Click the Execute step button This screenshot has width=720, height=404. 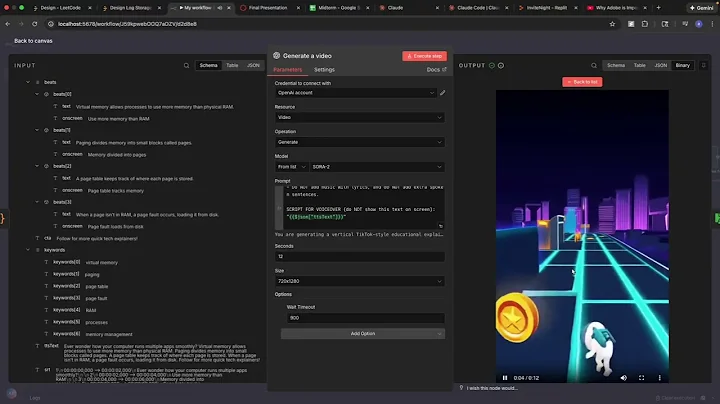click(x=424, y=56)
